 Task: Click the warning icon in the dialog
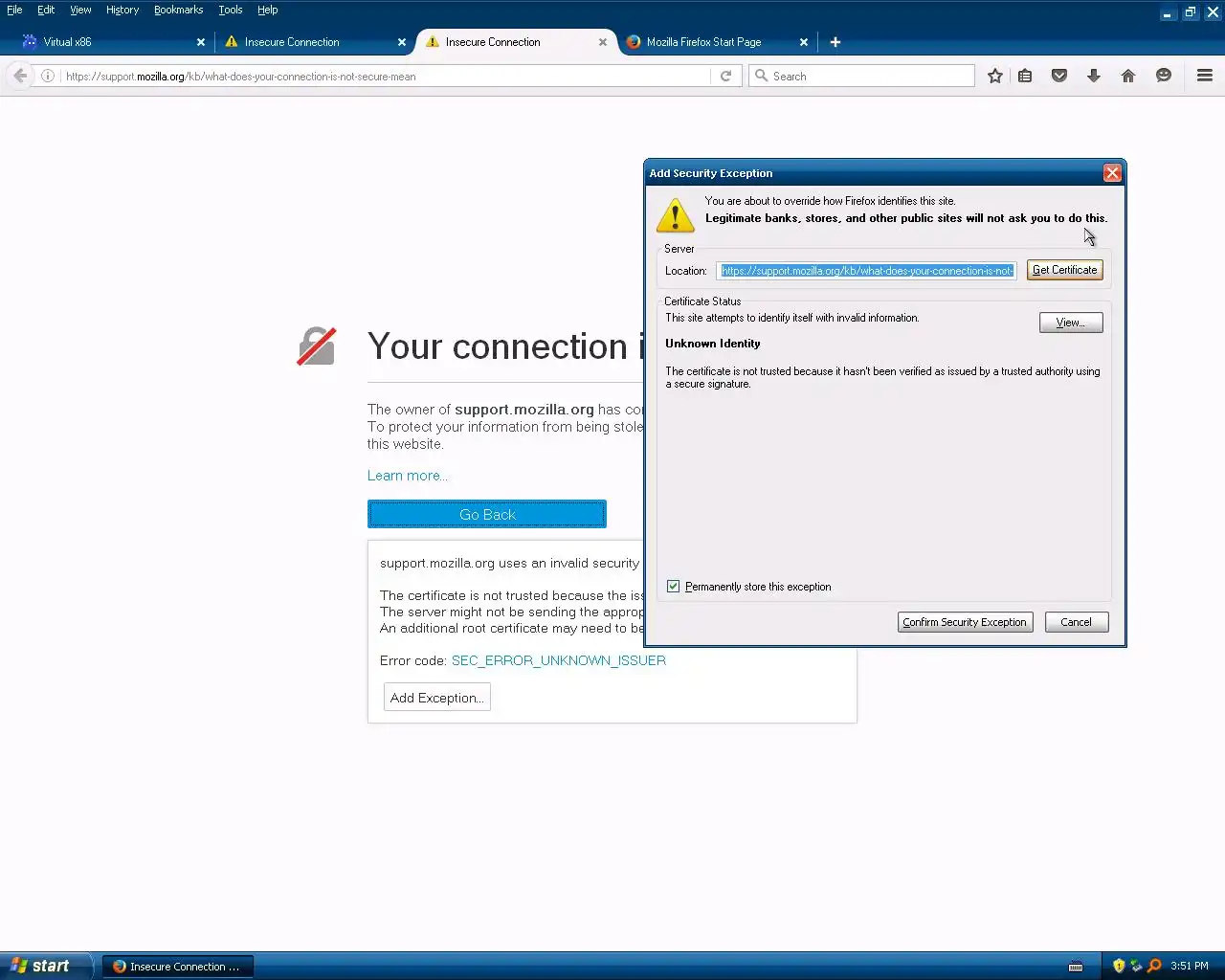(676, 215)
